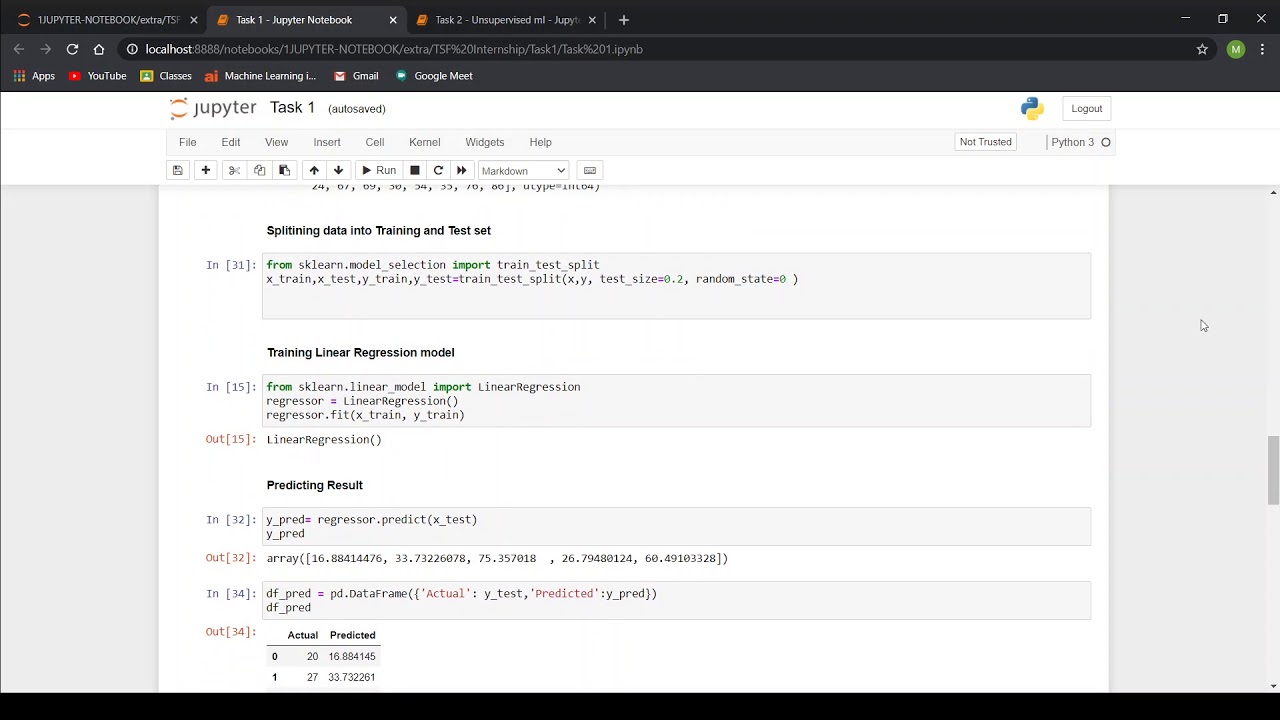Save the notebook with the floppy disk icon
The height and width of the screenshot is (720, 1280).
(177, 170)
